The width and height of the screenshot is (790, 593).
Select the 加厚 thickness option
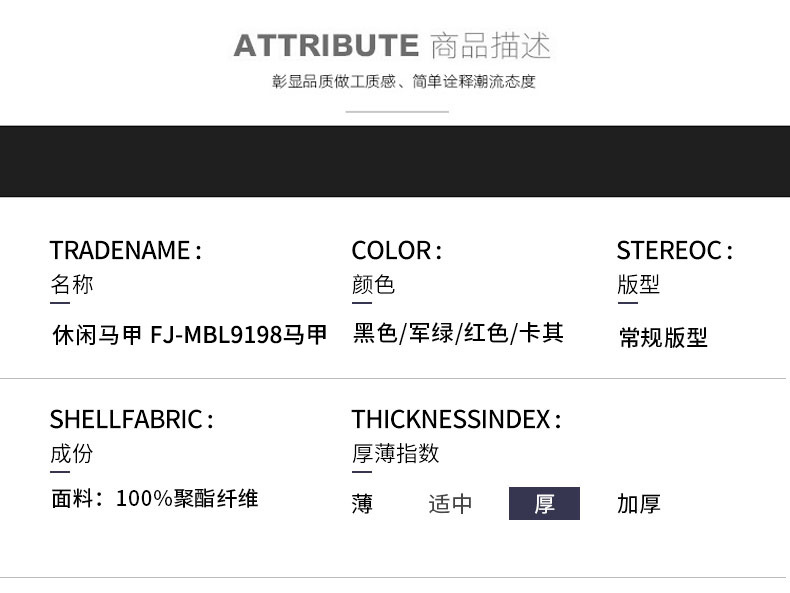click(638, 504)
